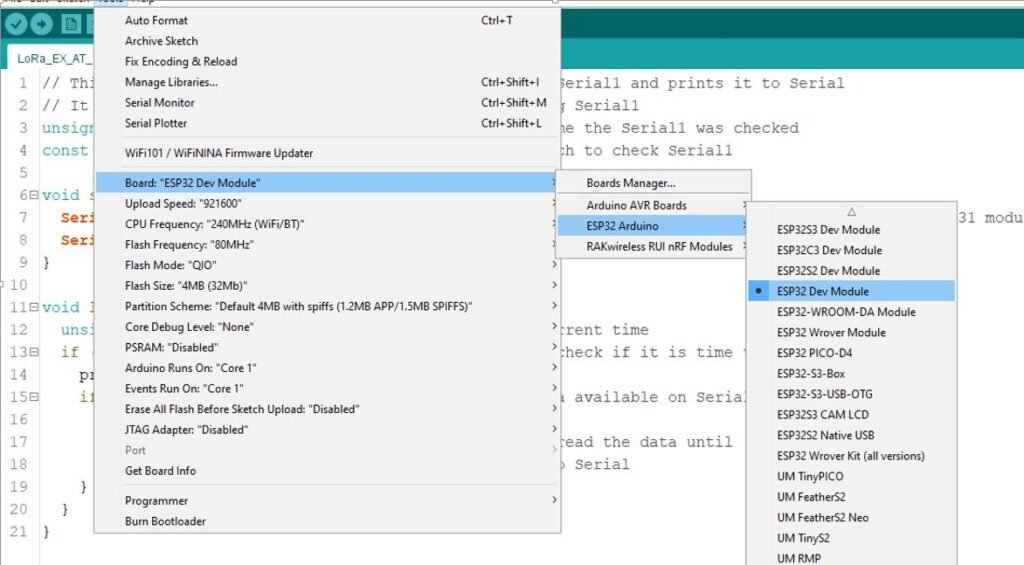Screen dimensions: 1024x565
Task: Click Auto Format in the Tools menu
Action: [x=156, y=20]
